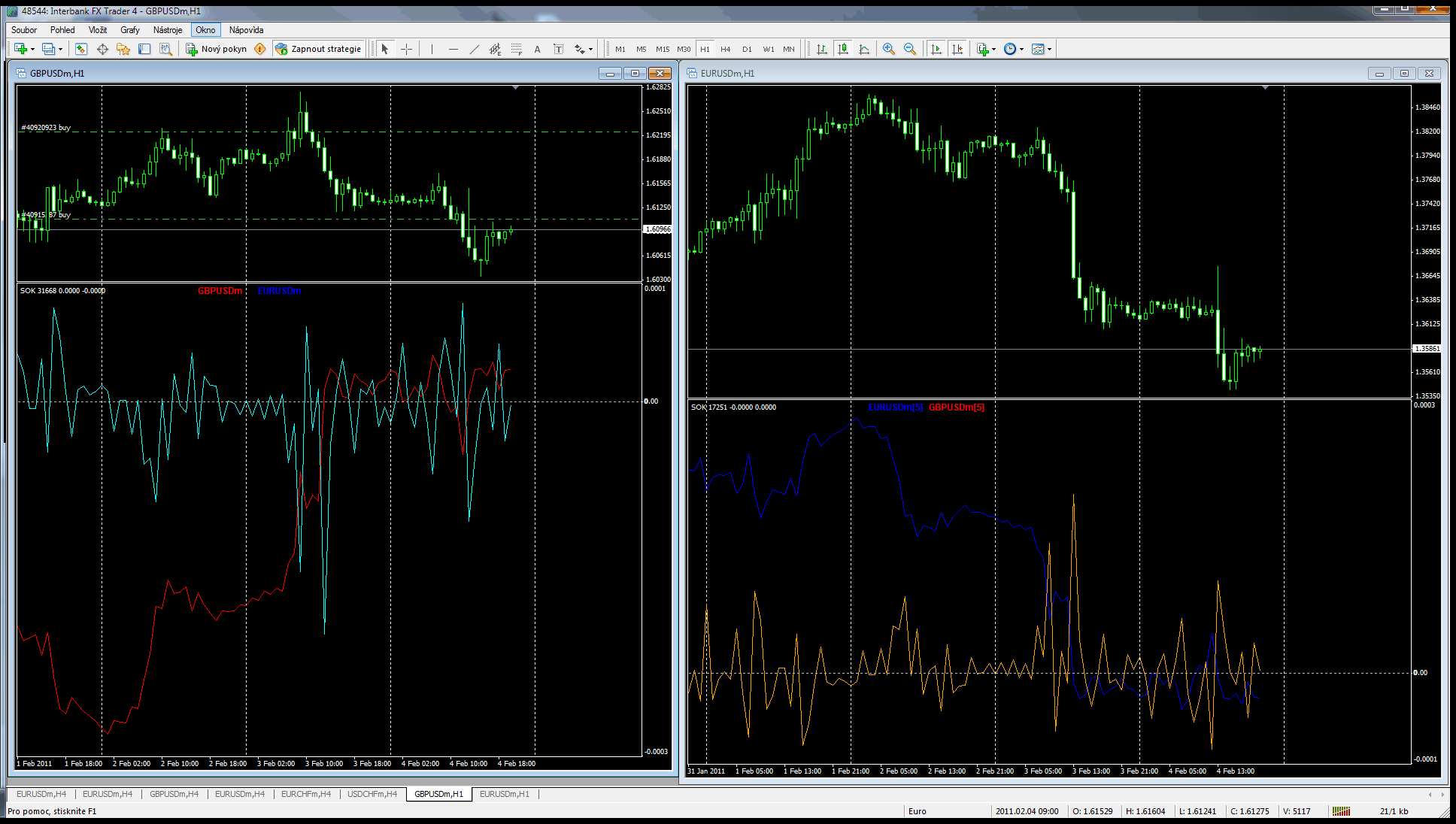
Task: Select the horizontal line drawing tool
Action: click(453, 49)
